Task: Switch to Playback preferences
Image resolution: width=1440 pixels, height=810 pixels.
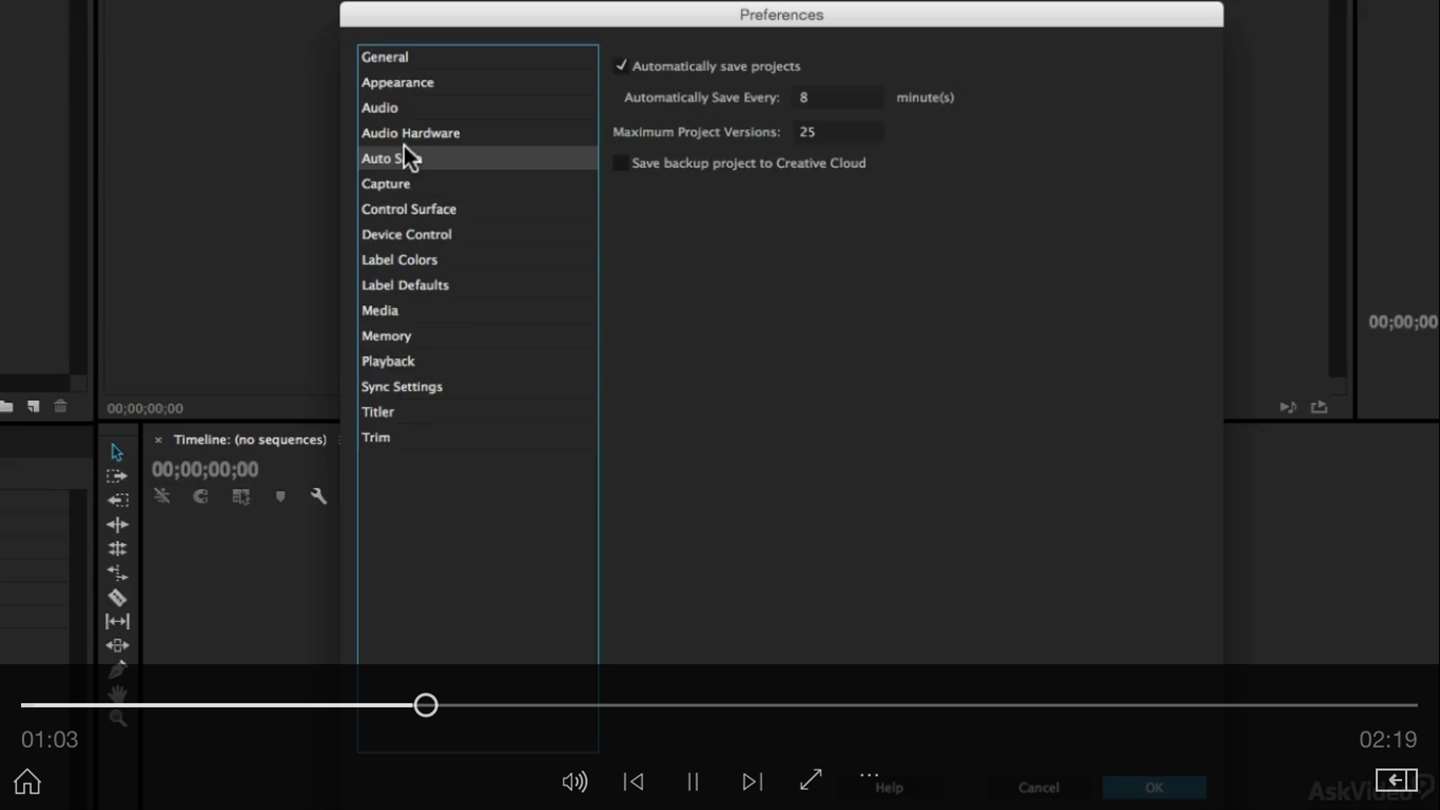Action: 478,361
